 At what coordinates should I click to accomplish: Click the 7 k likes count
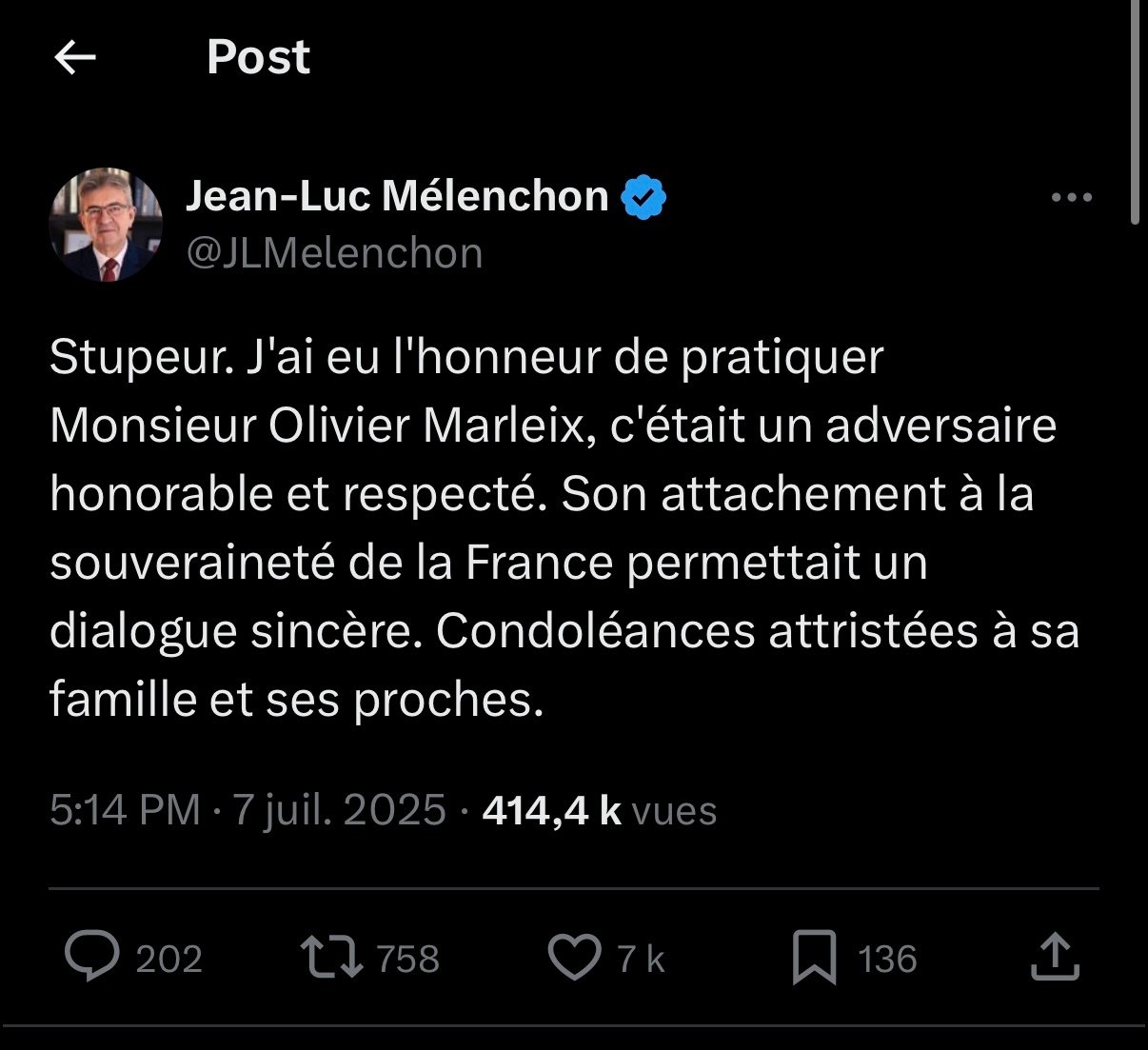pos(641,959)
